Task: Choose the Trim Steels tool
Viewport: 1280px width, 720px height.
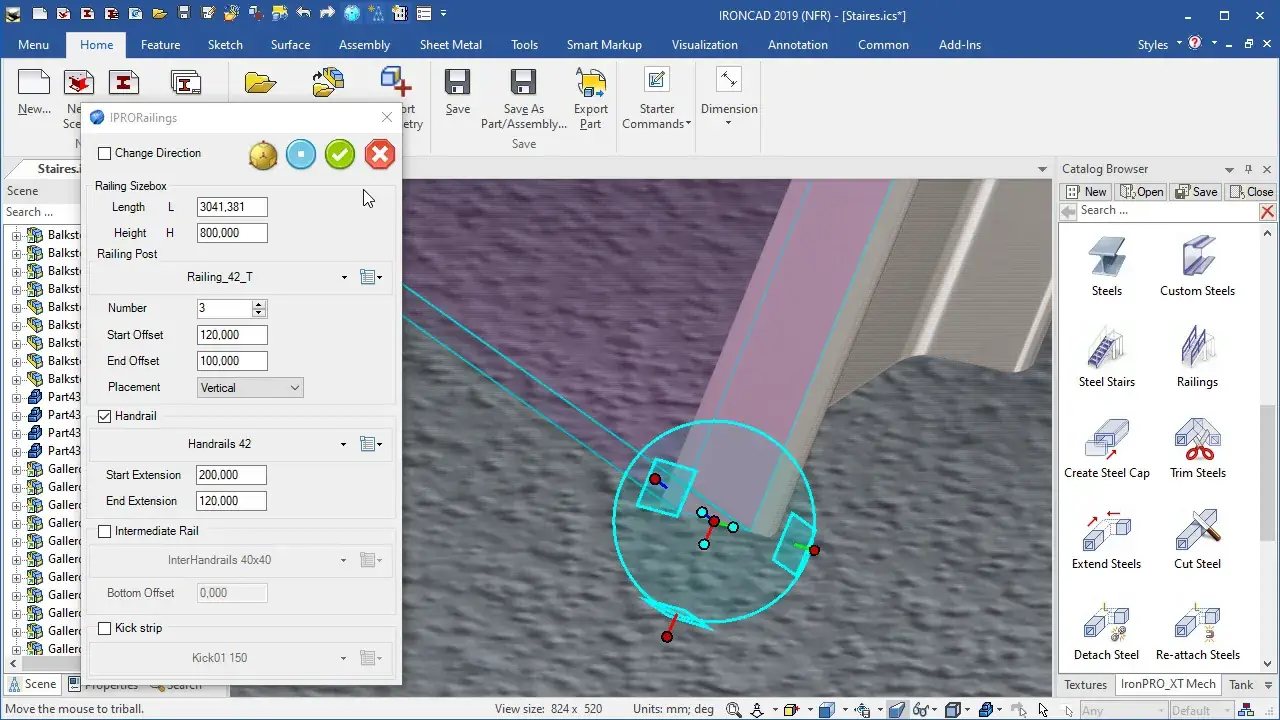Action: [x=1197, y=449]
